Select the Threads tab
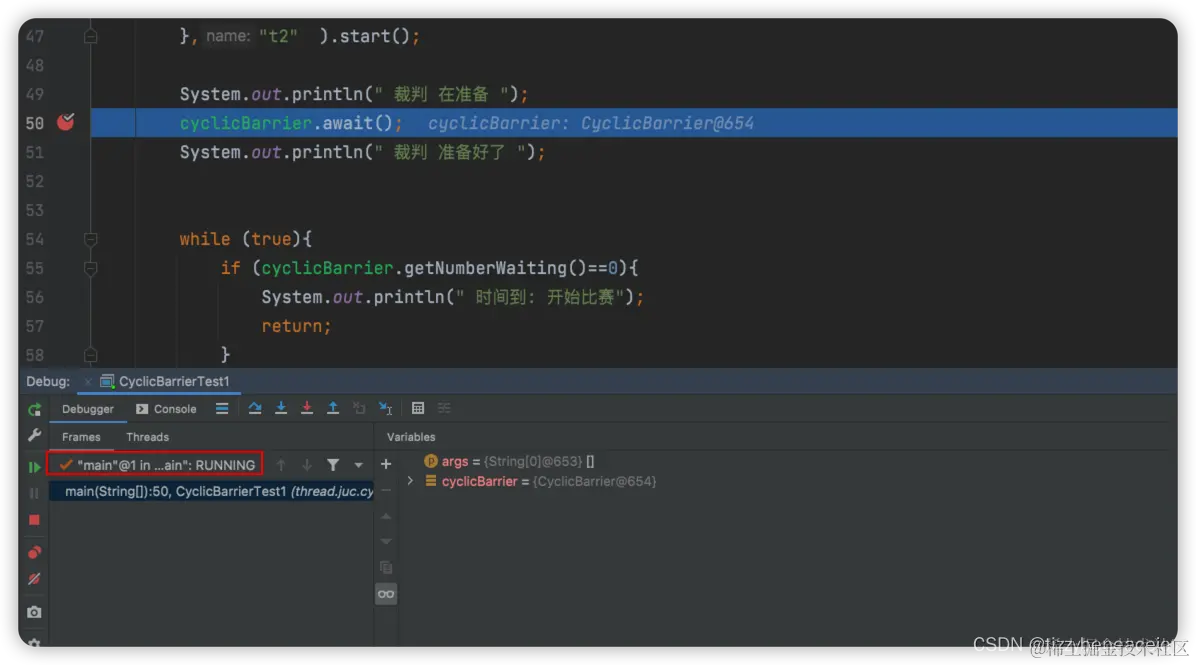1196x665 pixels. (x=147, y=437)
